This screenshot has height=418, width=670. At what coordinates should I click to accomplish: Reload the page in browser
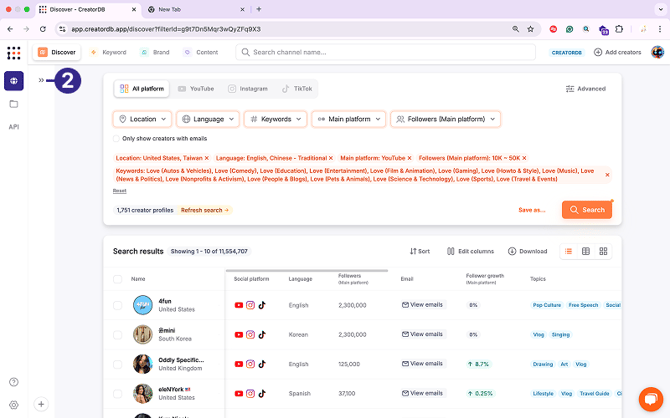click(43, 29)
